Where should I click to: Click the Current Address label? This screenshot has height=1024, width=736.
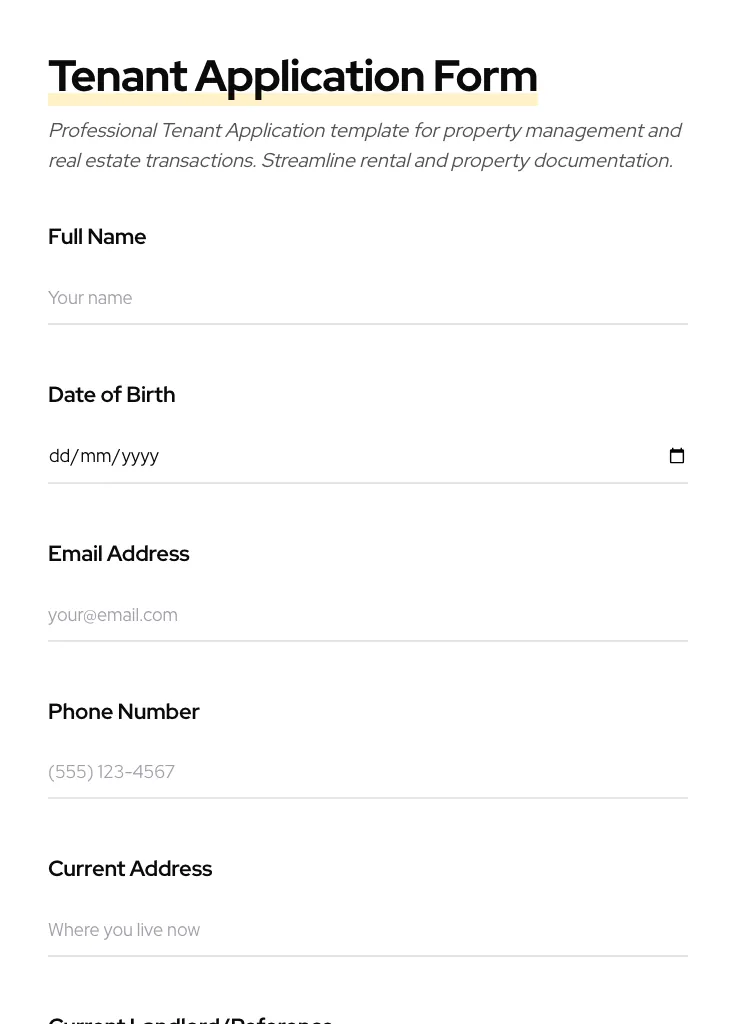[130, 869]
